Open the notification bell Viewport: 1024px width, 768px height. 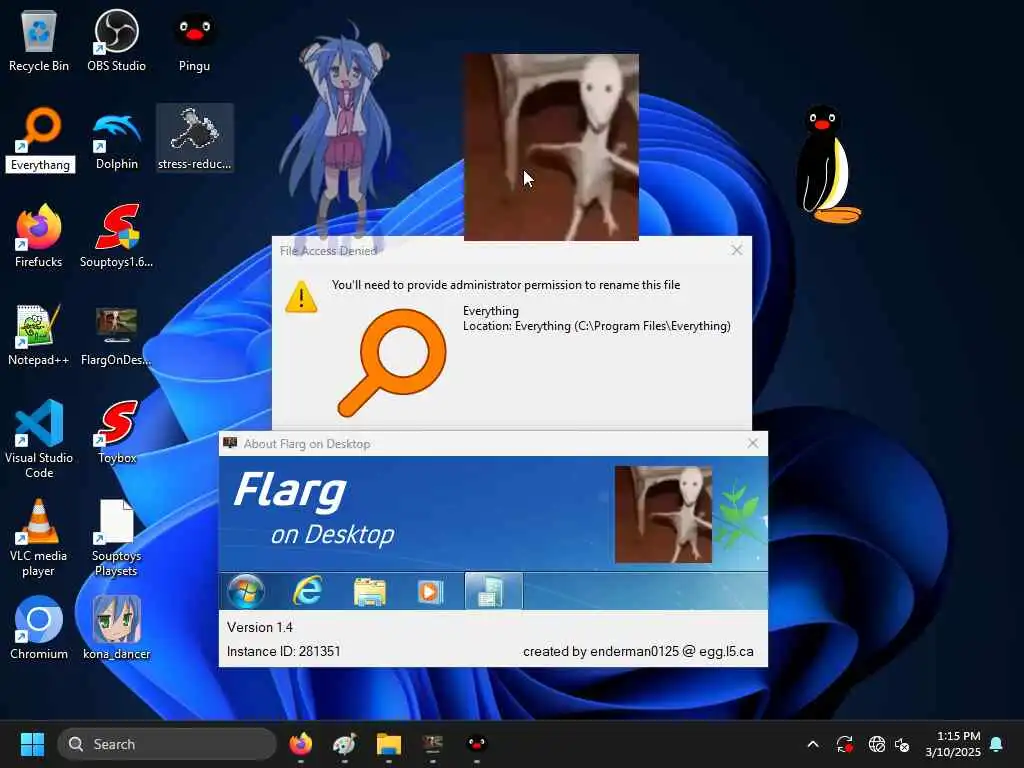point(997,744)
